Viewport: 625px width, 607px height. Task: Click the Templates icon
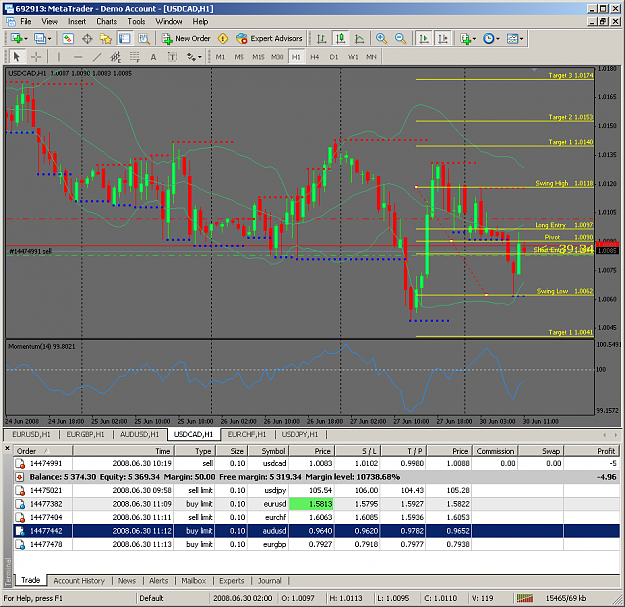tap(512, 39)
